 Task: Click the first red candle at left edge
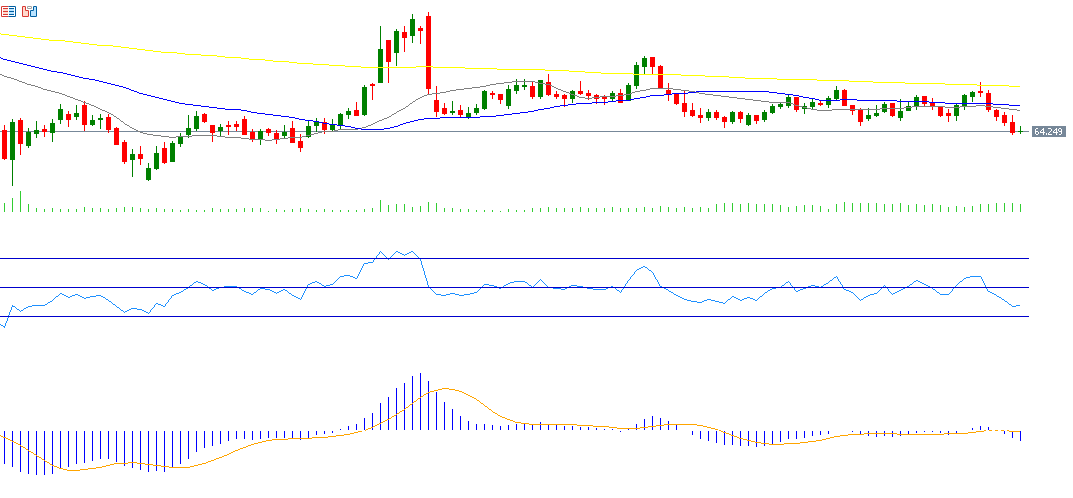[x=5, y=142]
